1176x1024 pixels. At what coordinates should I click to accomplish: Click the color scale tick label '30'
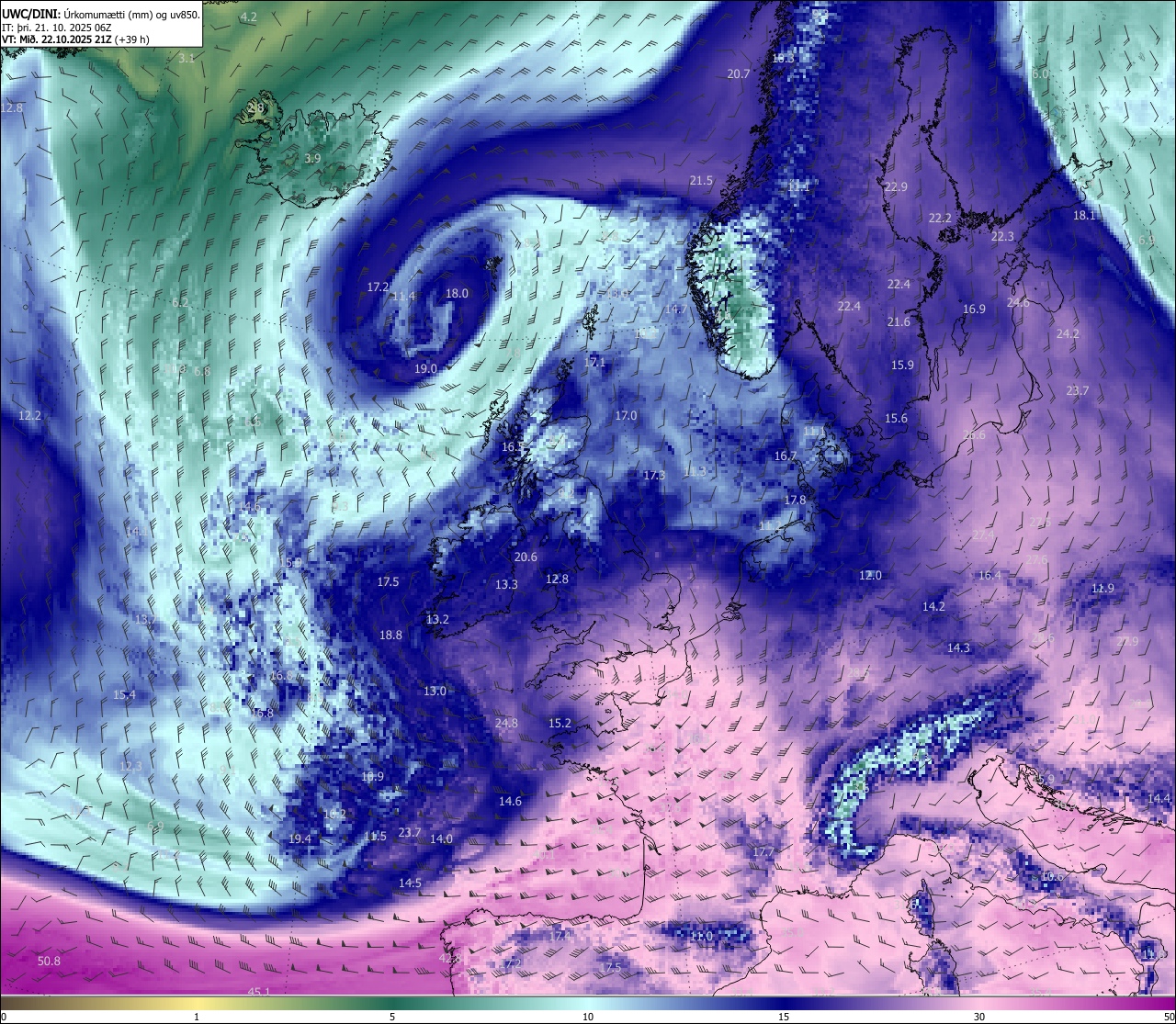pos(979,1017)
